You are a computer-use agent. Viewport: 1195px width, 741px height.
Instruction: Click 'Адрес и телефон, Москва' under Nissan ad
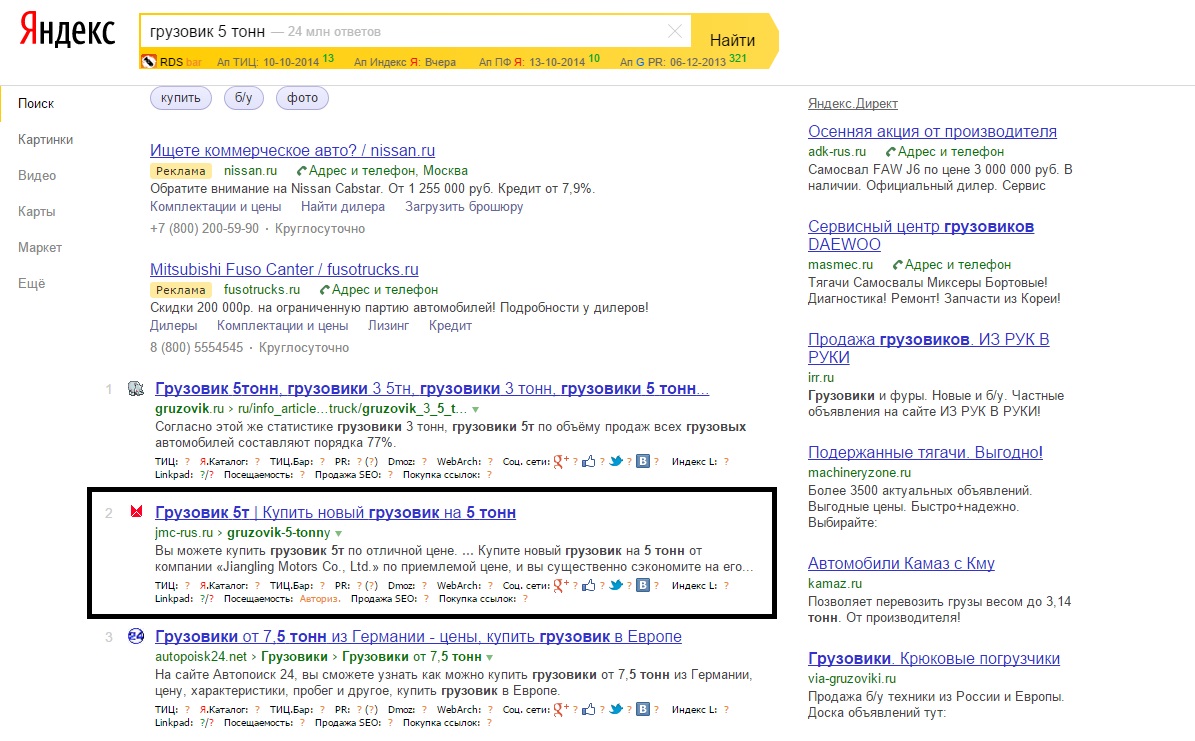tap(388, 171)
